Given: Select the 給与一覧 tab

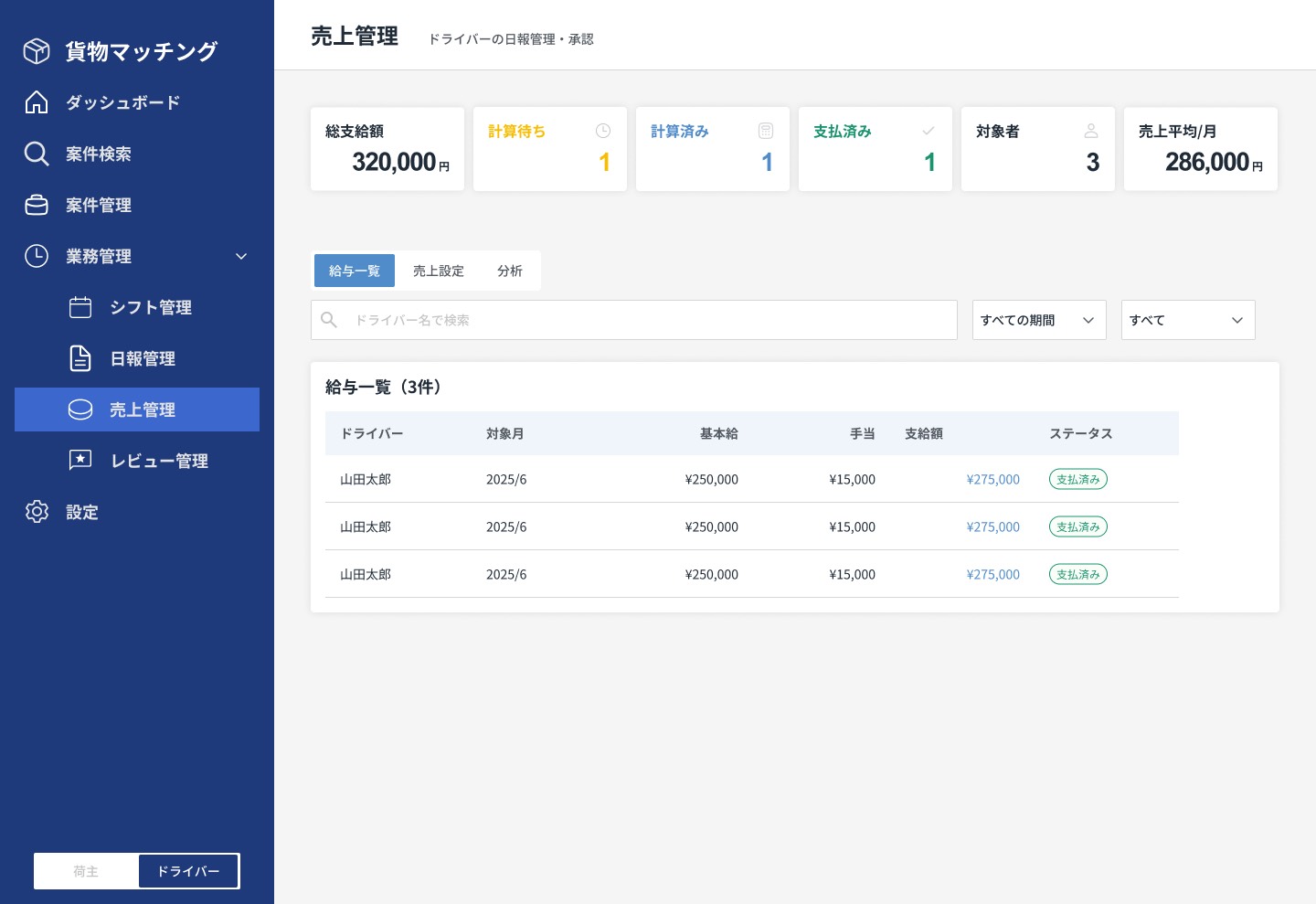Looking at the screenshot, I should 355,271.
